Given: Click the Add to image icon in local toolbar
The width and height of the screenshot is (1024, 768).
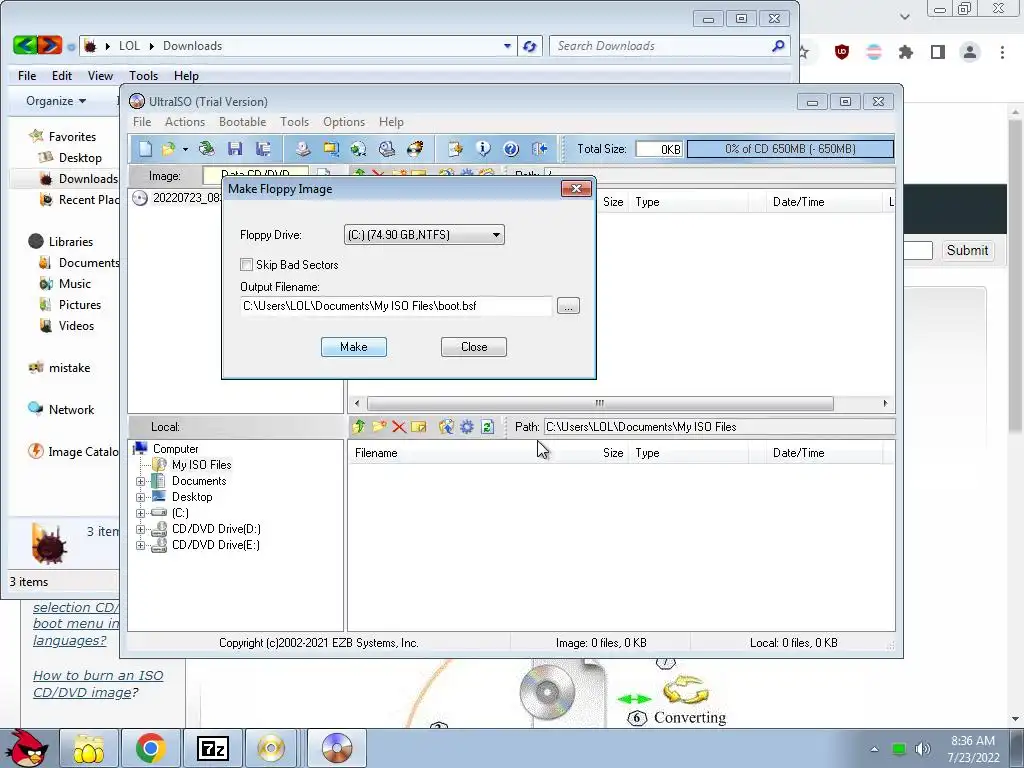Looking at the screenshot, I should pyautogui.click(x=446, y=427).
